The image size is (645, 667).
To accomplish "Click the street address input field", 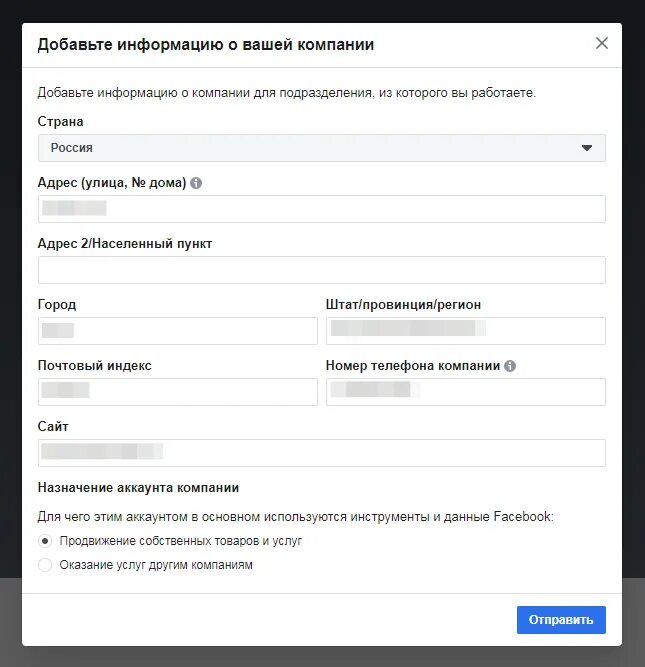I will (321, 209).
